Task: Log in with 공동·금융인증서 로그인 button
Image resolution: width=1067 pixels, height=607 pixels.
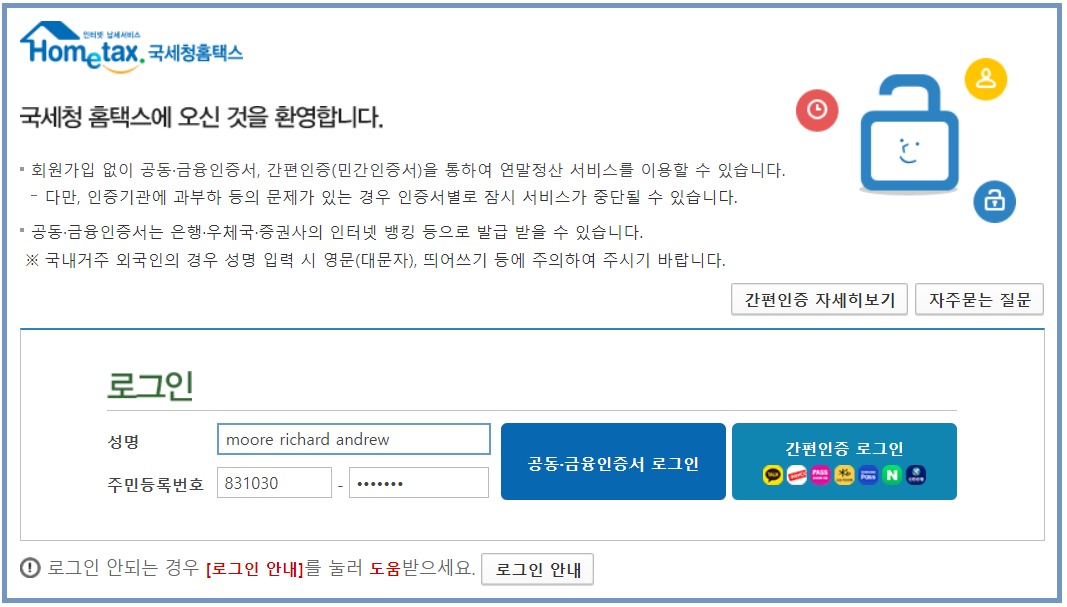Action: point(613,461)
